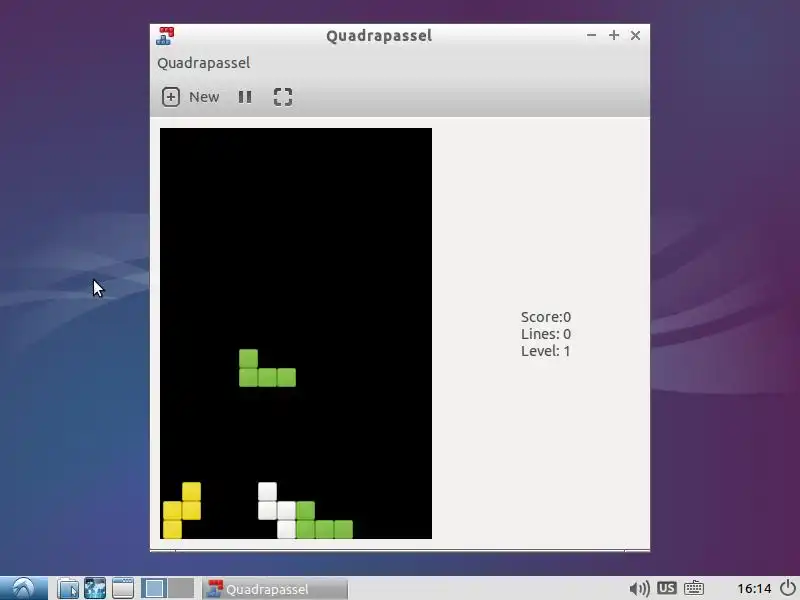Launch the web browser from the taskbar
Screen dimensions: 800x600
coord(95,588)
